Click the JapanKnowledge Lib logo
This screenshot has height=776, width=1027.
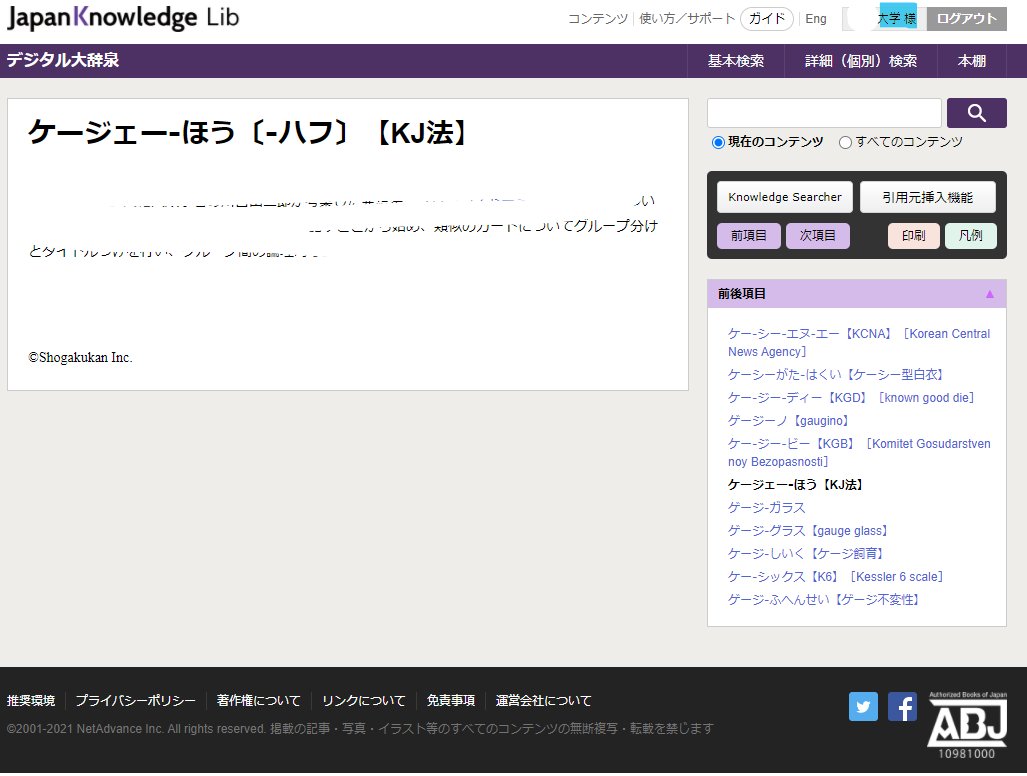(122, 18)
